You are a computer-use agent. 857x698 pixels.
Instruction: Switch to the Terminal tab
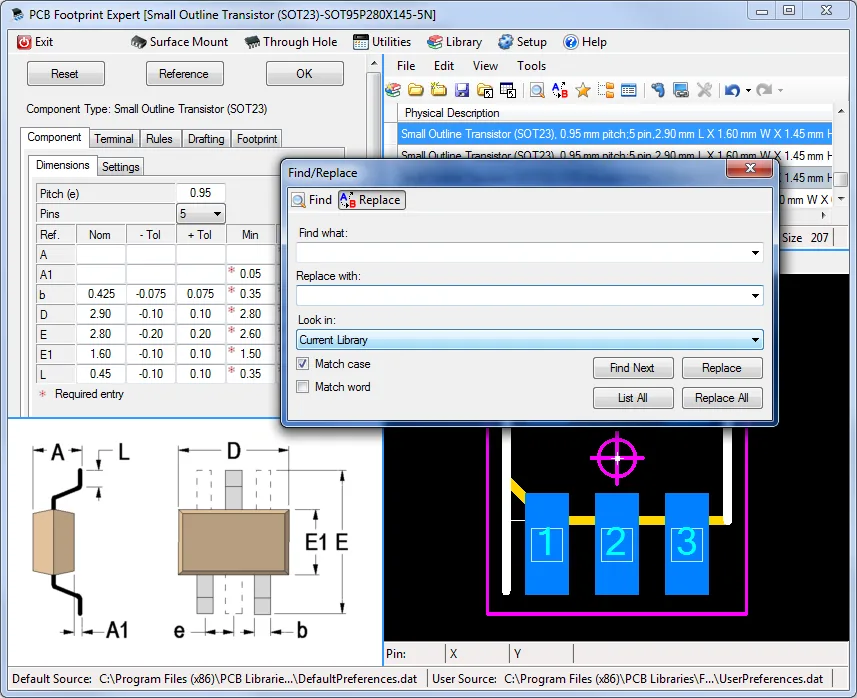pos(114,139)
